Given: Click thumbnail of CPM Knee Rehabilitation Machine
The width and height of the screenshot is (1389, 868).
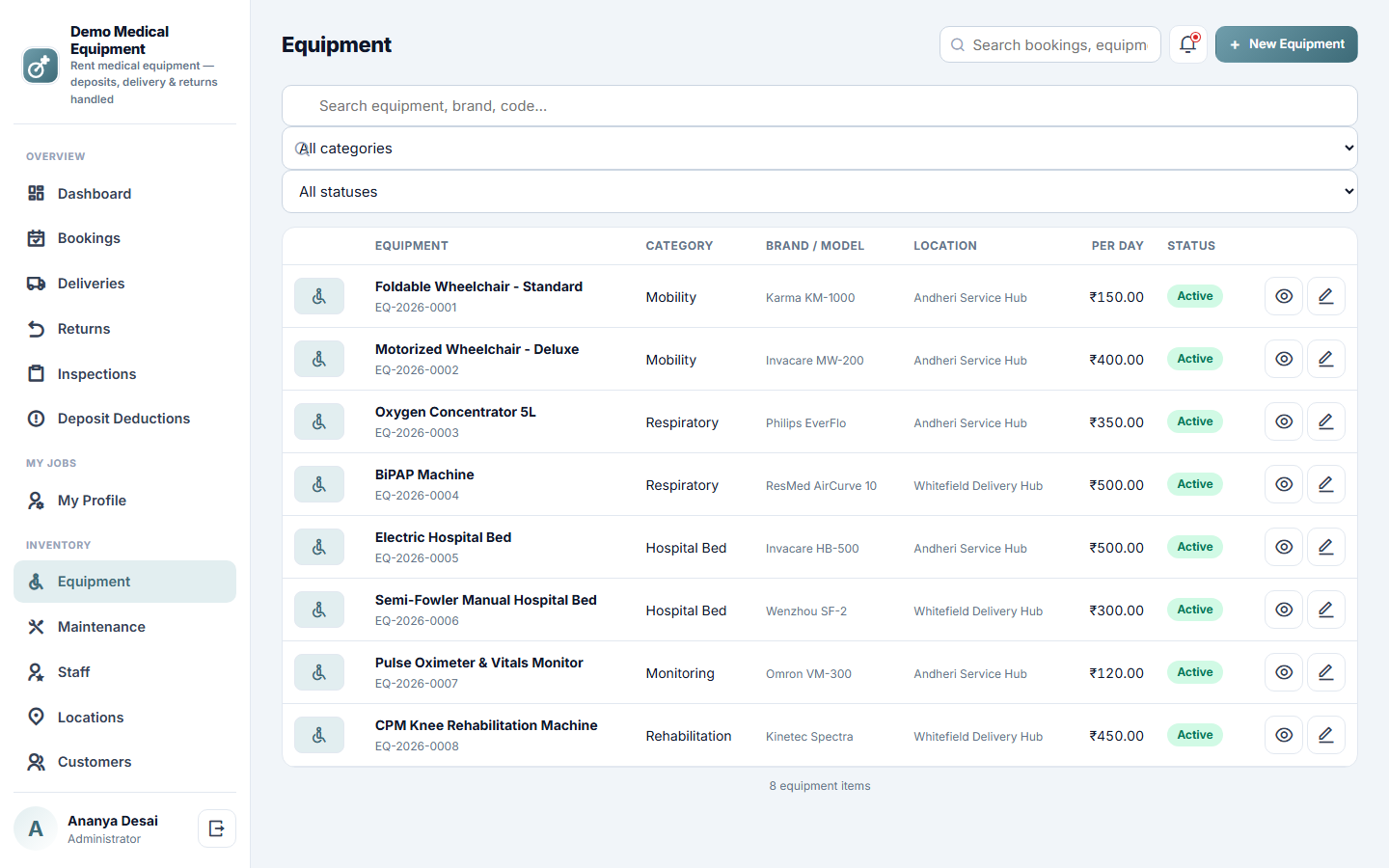Looking at the screenshot, I should point(319,735).
